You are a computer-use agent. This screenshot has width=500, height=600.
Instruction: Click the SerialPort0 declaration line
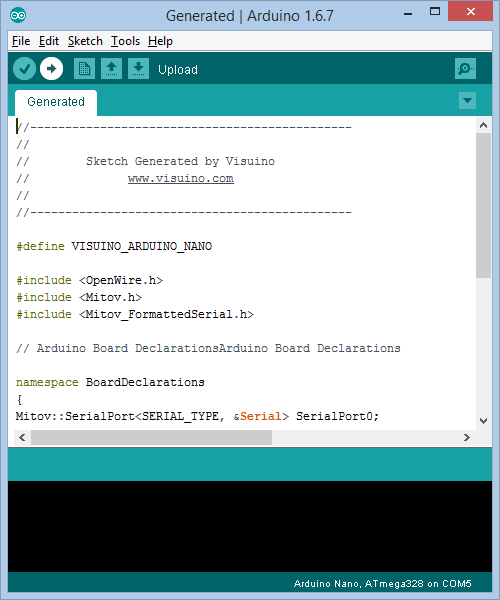[197, 416]
